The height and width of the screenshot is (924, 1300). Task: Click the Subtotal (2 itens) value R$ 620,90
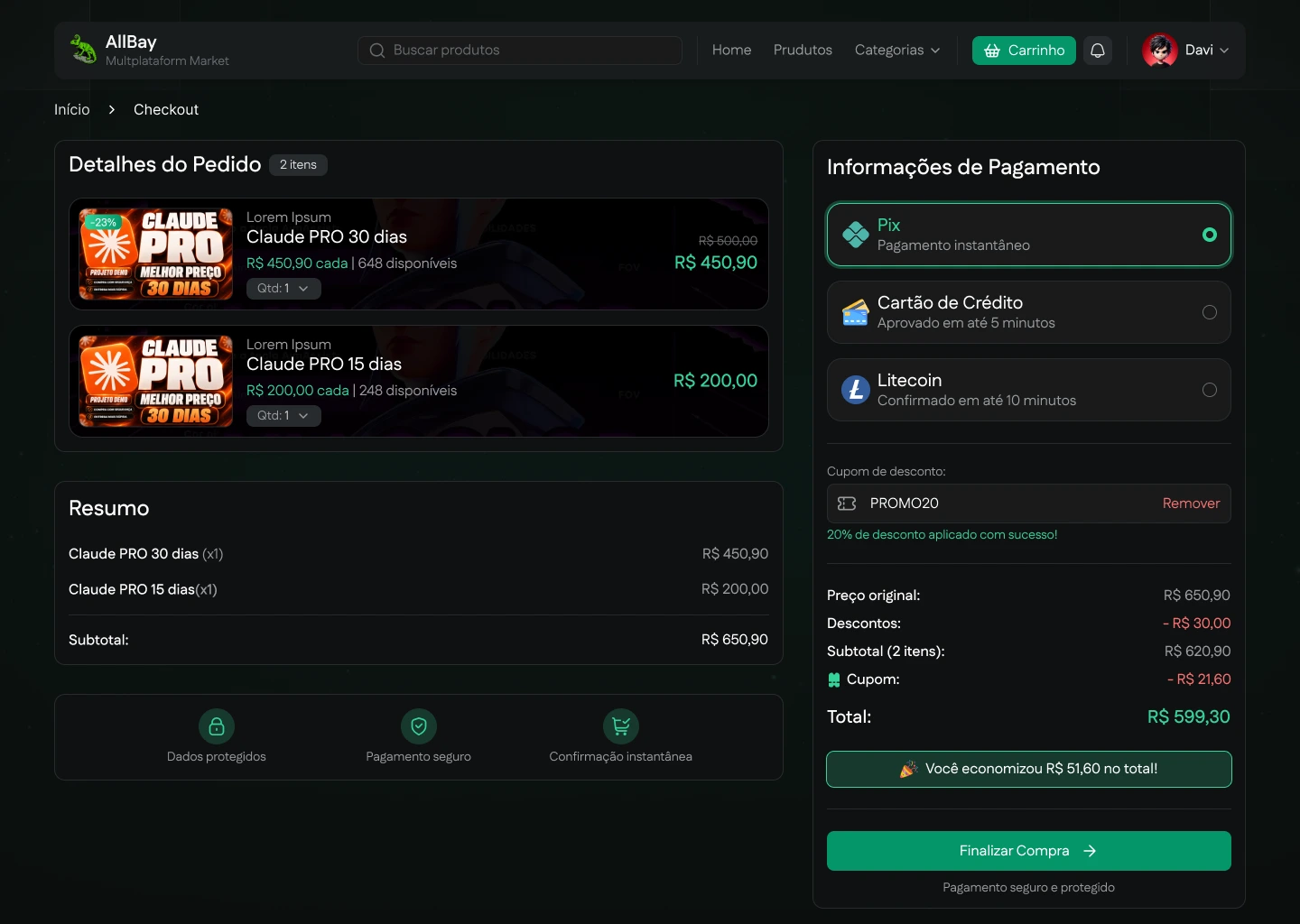[x=1198, y=651]
